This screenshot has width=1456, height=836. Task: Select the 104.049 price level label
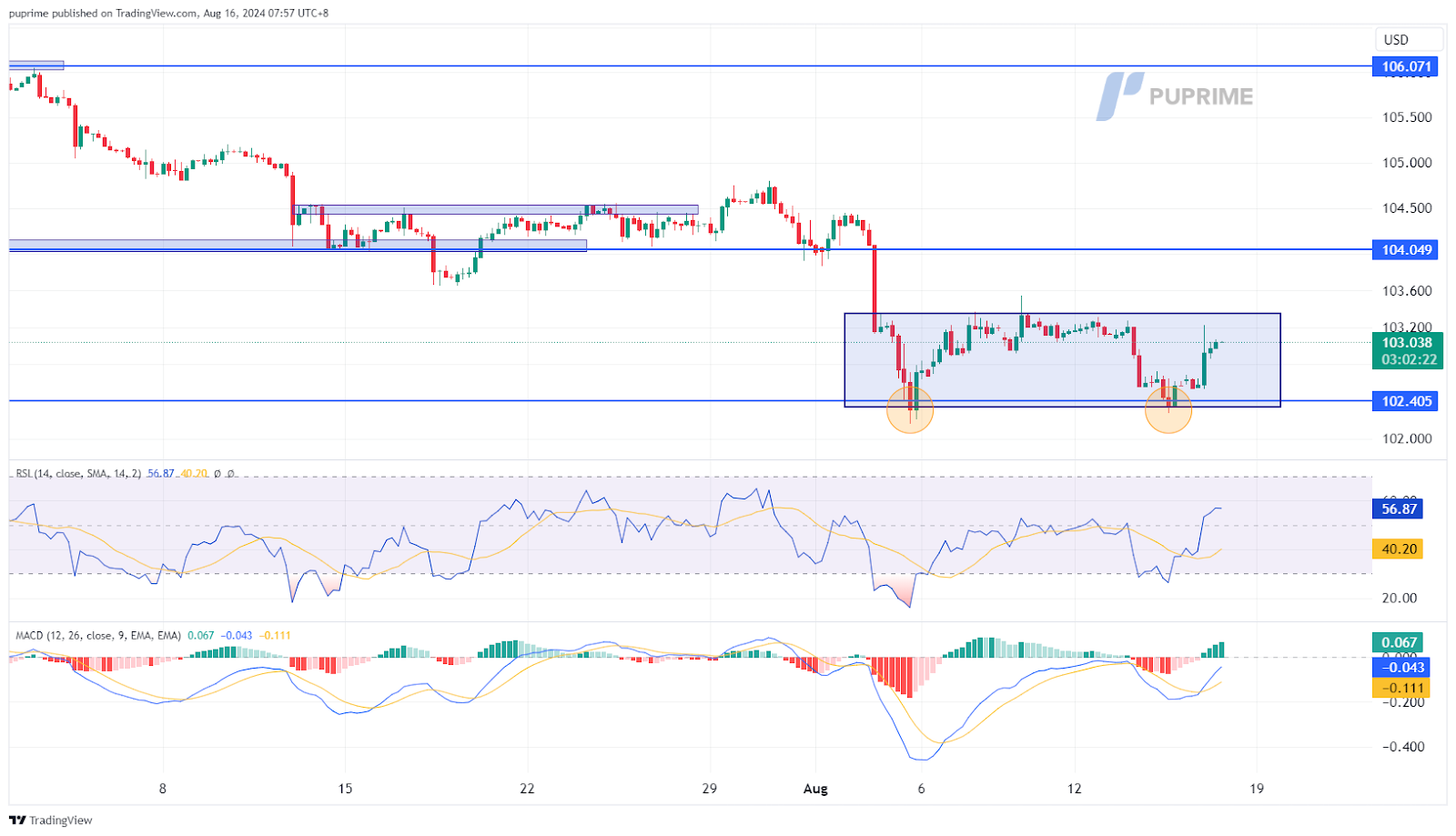click(1405, 250)
